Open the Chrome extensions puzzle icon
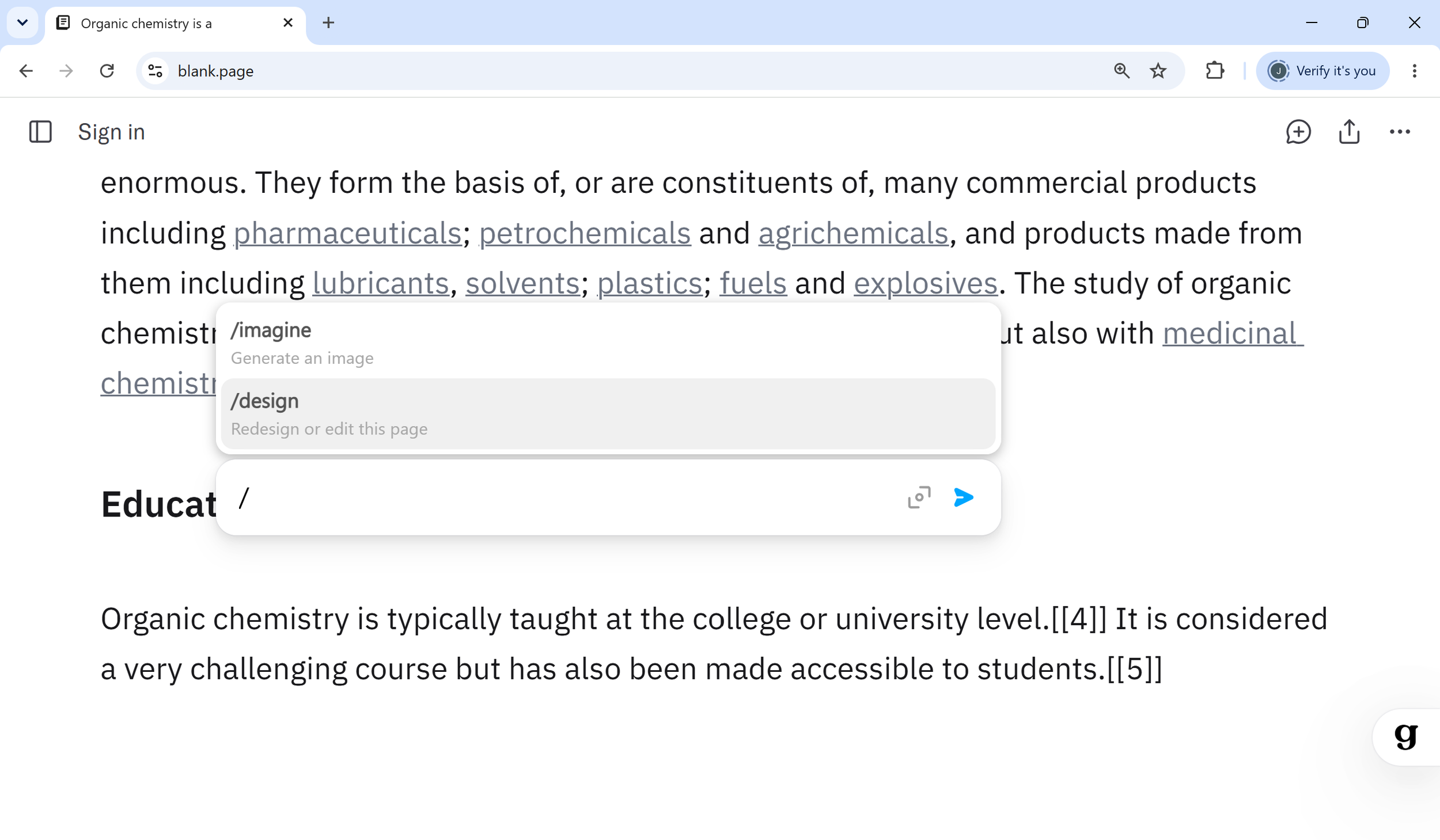 click(1215, 71)
